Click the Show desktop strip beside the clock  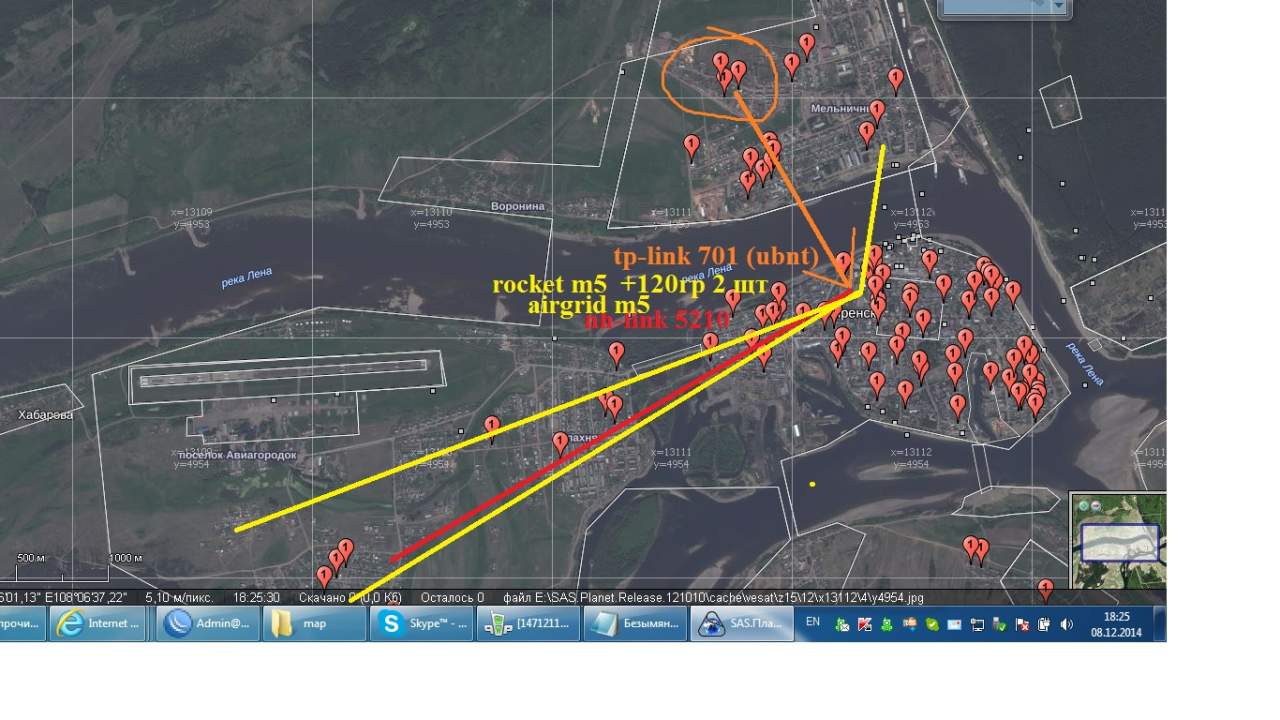[1160, 624]
